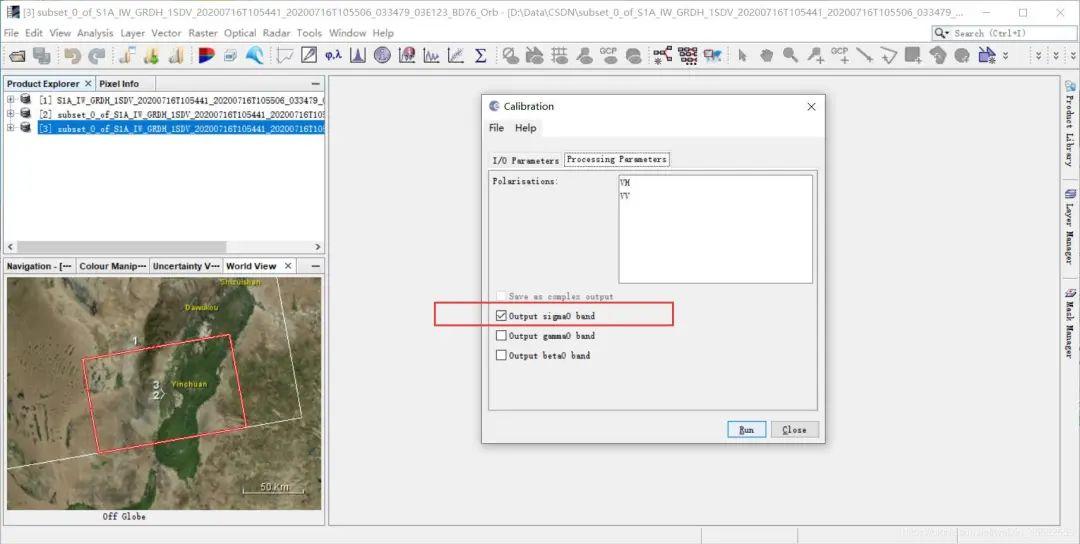Click the Redo toolbar icon

pos(96,56)
